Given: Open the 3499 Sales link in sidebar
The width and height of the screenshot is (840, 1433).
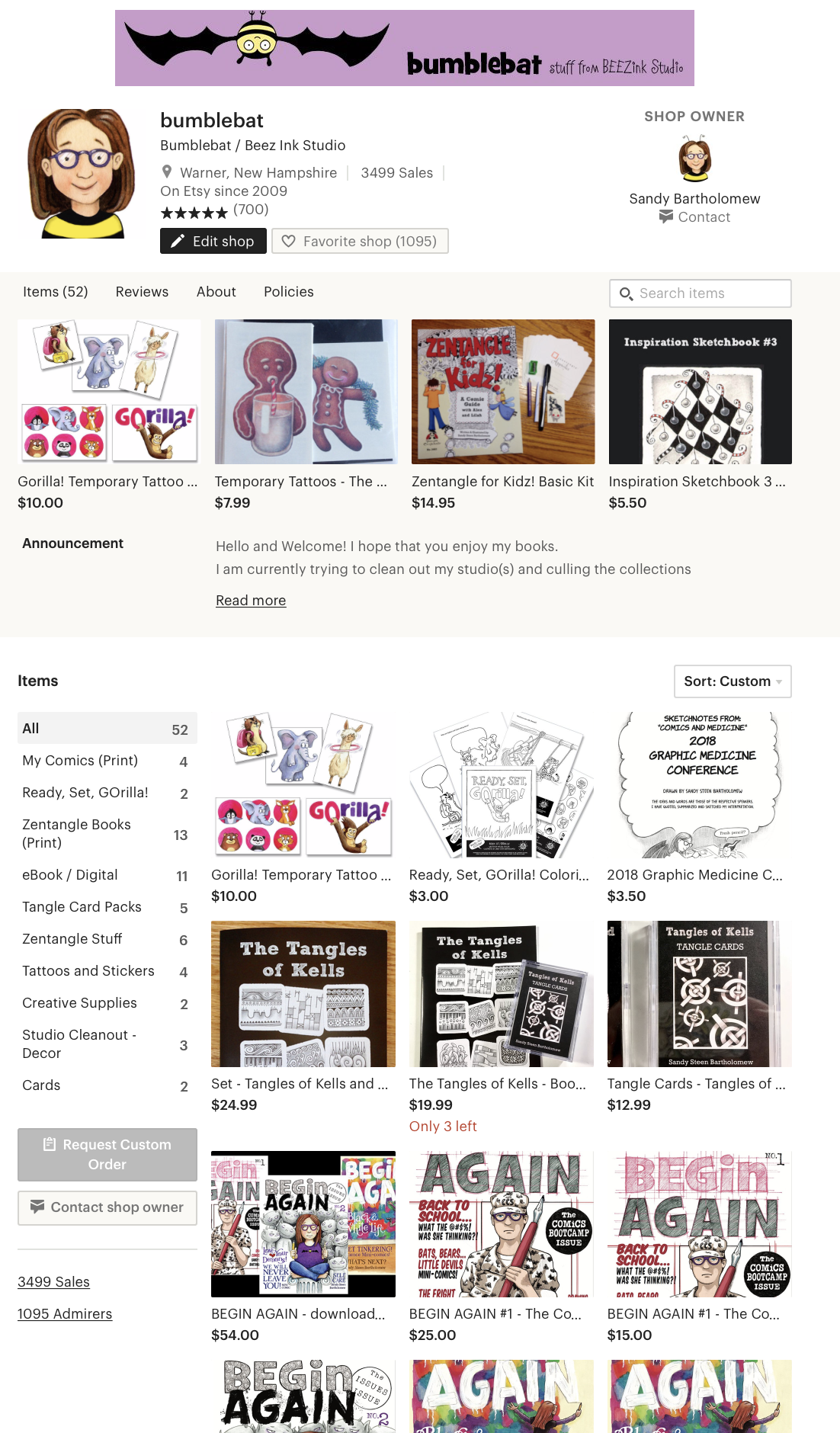Looking at the screenshot, I should pyautogui.click(x=53, y=1282).
